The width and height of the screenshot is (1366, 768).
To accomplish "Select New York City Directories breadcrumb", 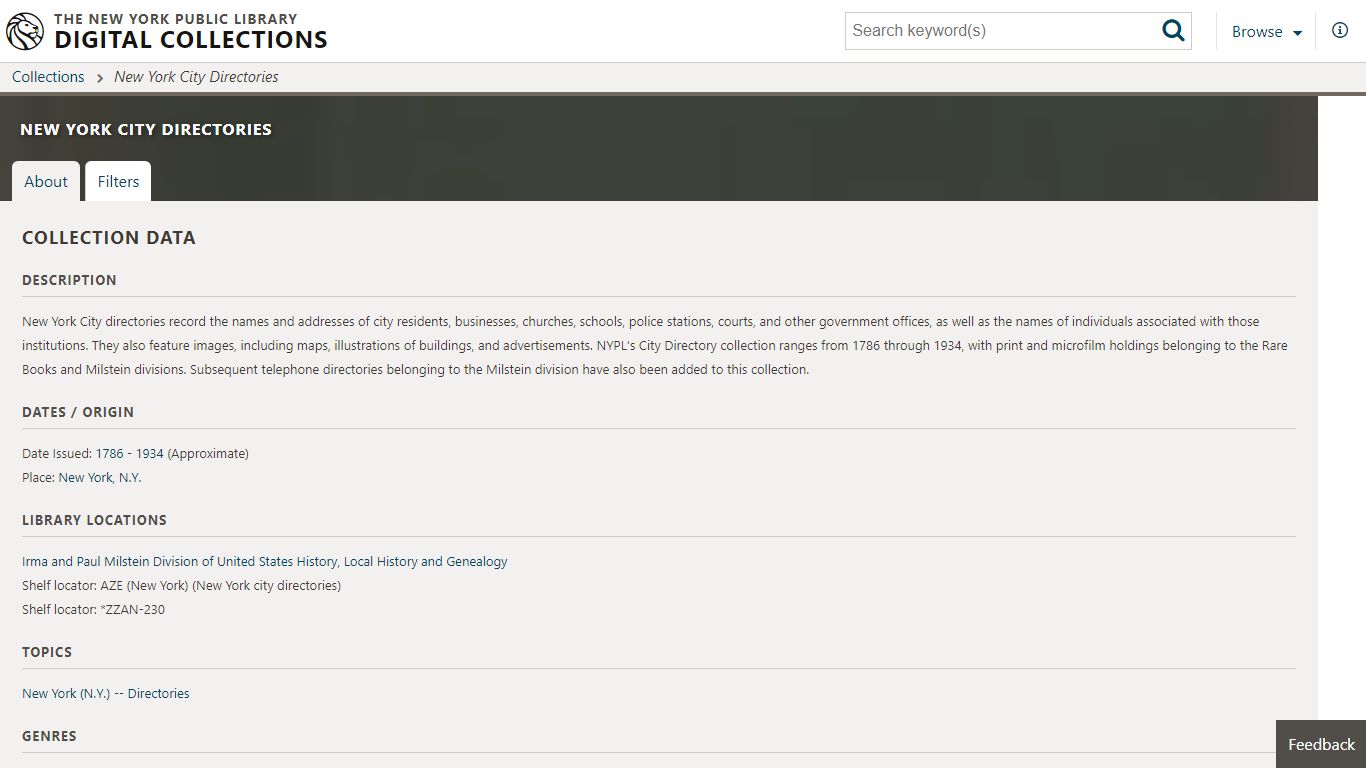I will click(196, 77).
